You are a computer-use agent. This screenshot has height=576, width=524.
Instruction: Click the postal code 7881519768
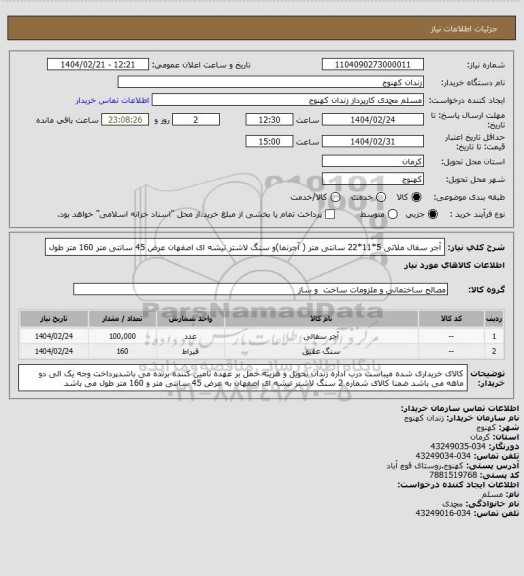[x=453, y=475]
